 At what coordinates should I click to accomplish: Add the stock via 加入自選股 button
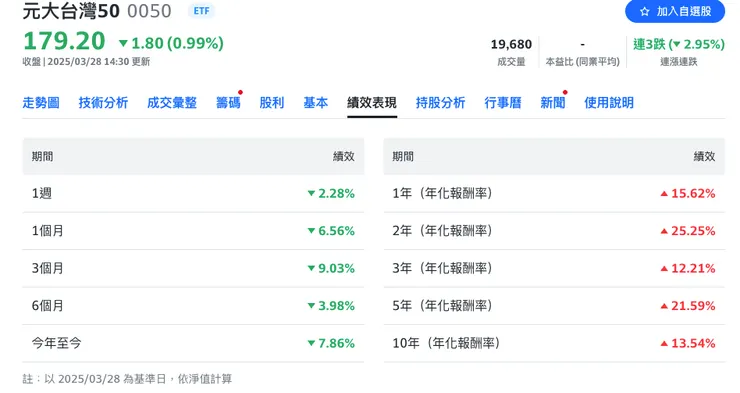point(675,11)
